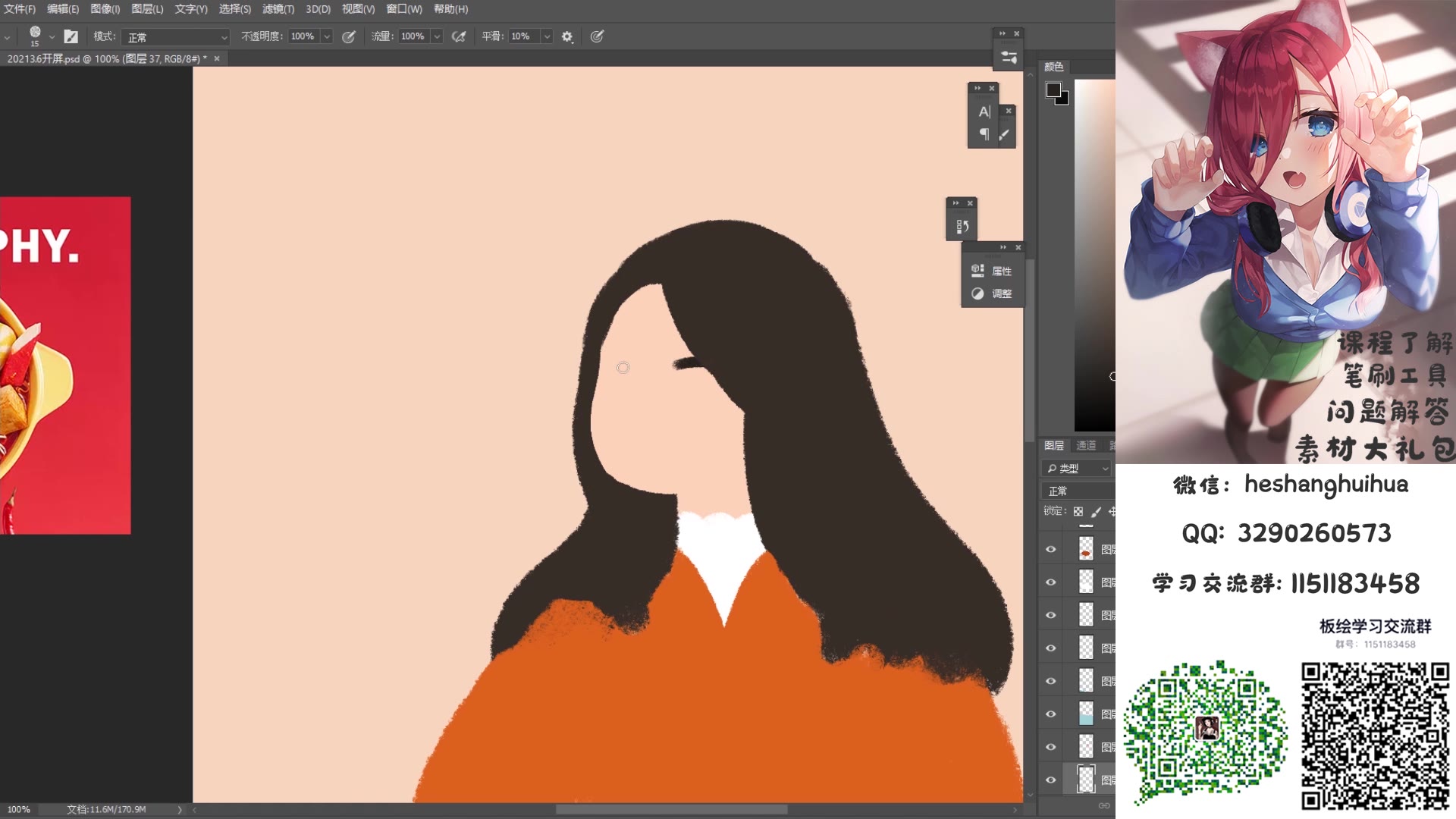Click the link layers icon

coord(1104,805)
